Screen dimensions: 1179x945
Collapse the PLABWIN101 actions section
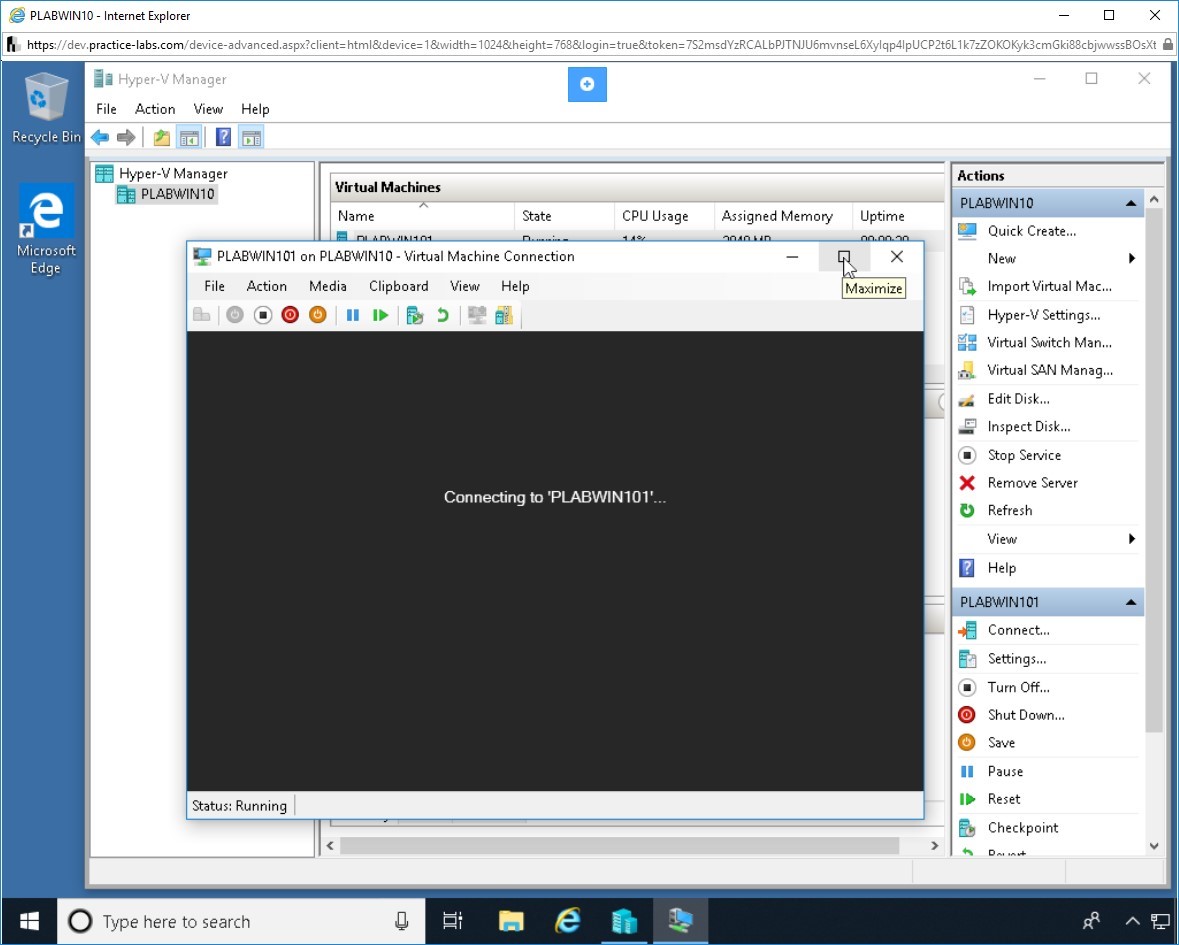tap(1130, 603)
